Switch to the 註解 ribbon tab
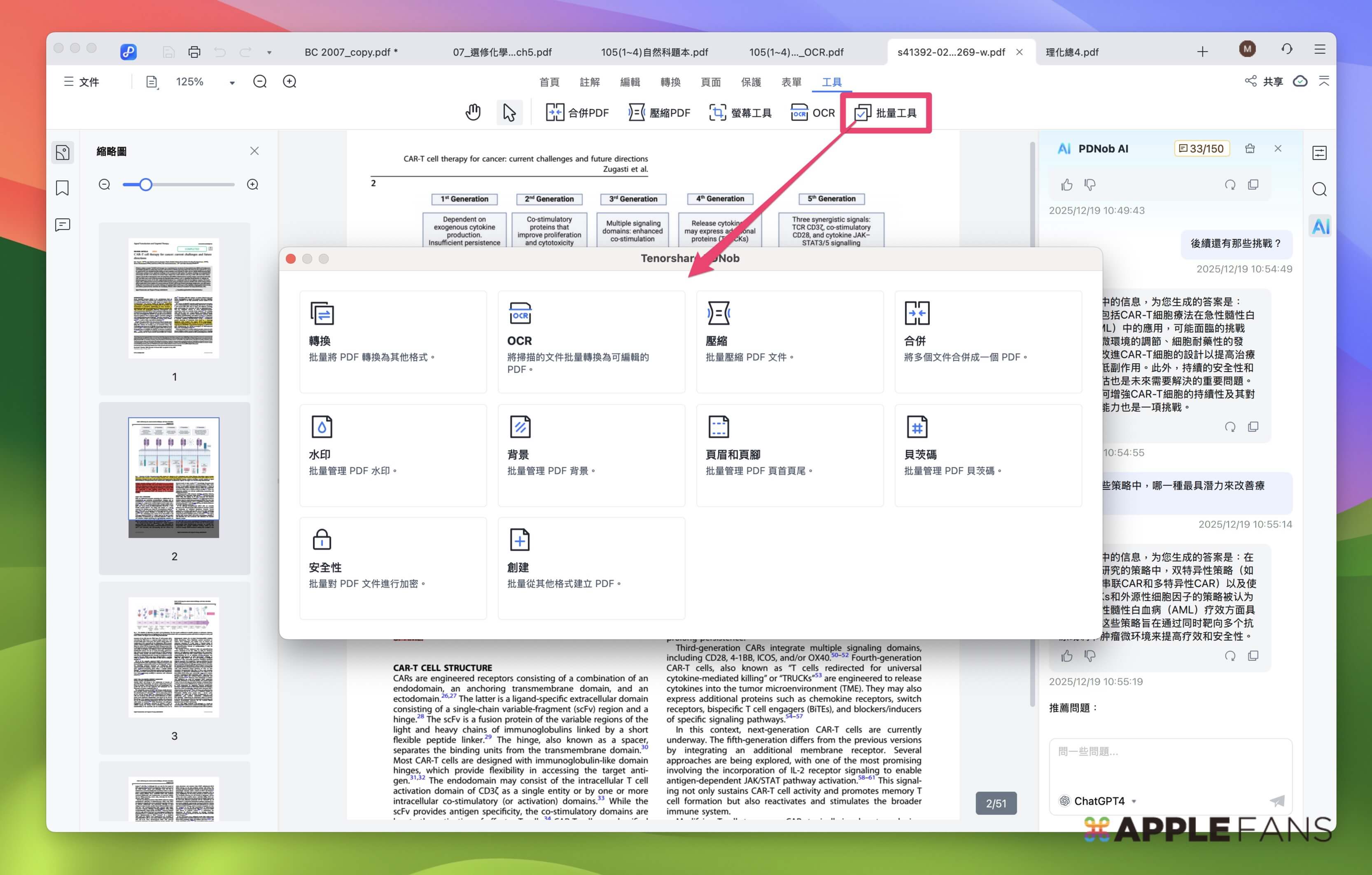 [589, 82]
